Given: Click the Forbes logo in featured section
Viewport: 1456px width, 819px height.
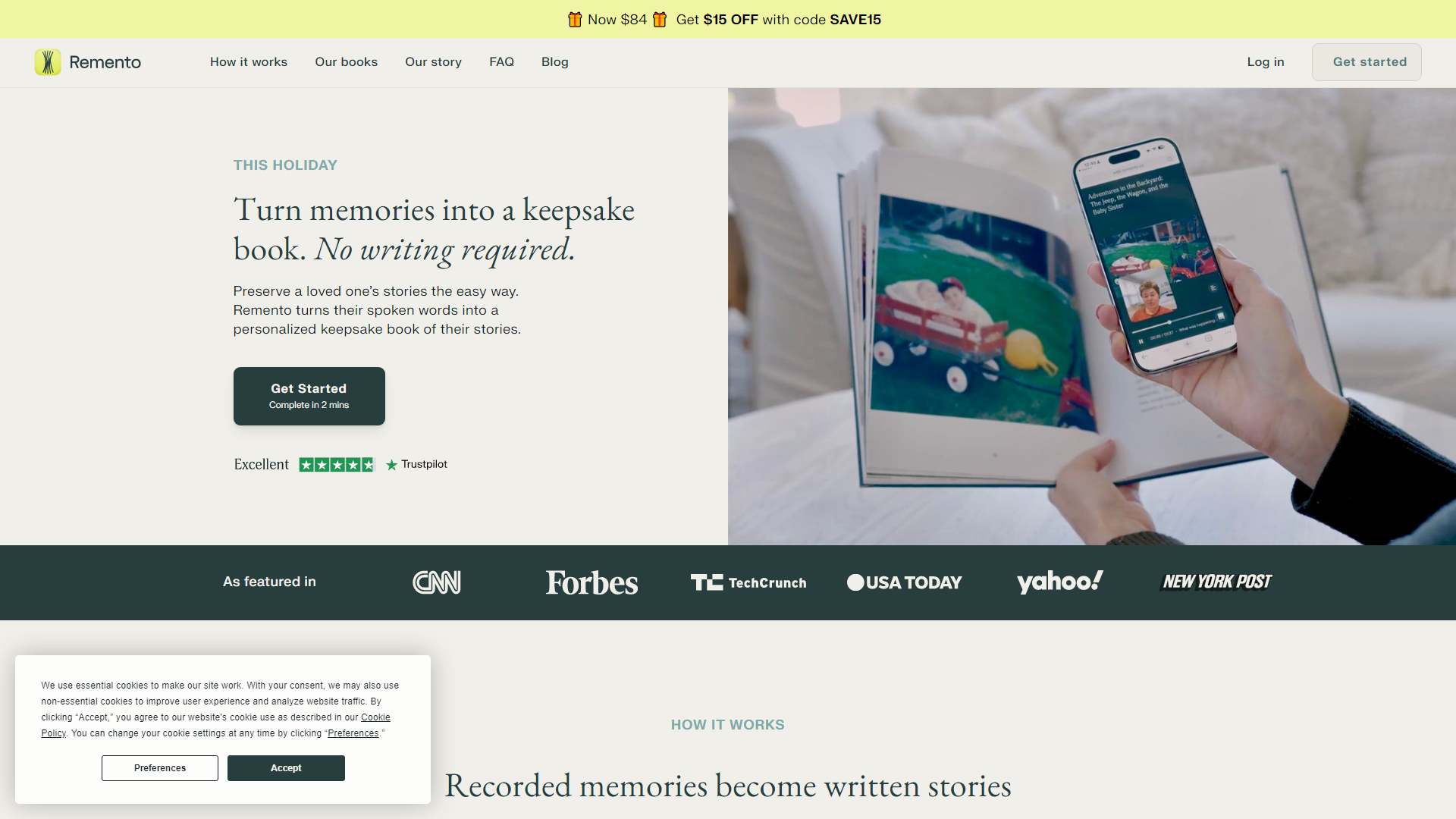Looking at the screenshot, I should [592, 582].
